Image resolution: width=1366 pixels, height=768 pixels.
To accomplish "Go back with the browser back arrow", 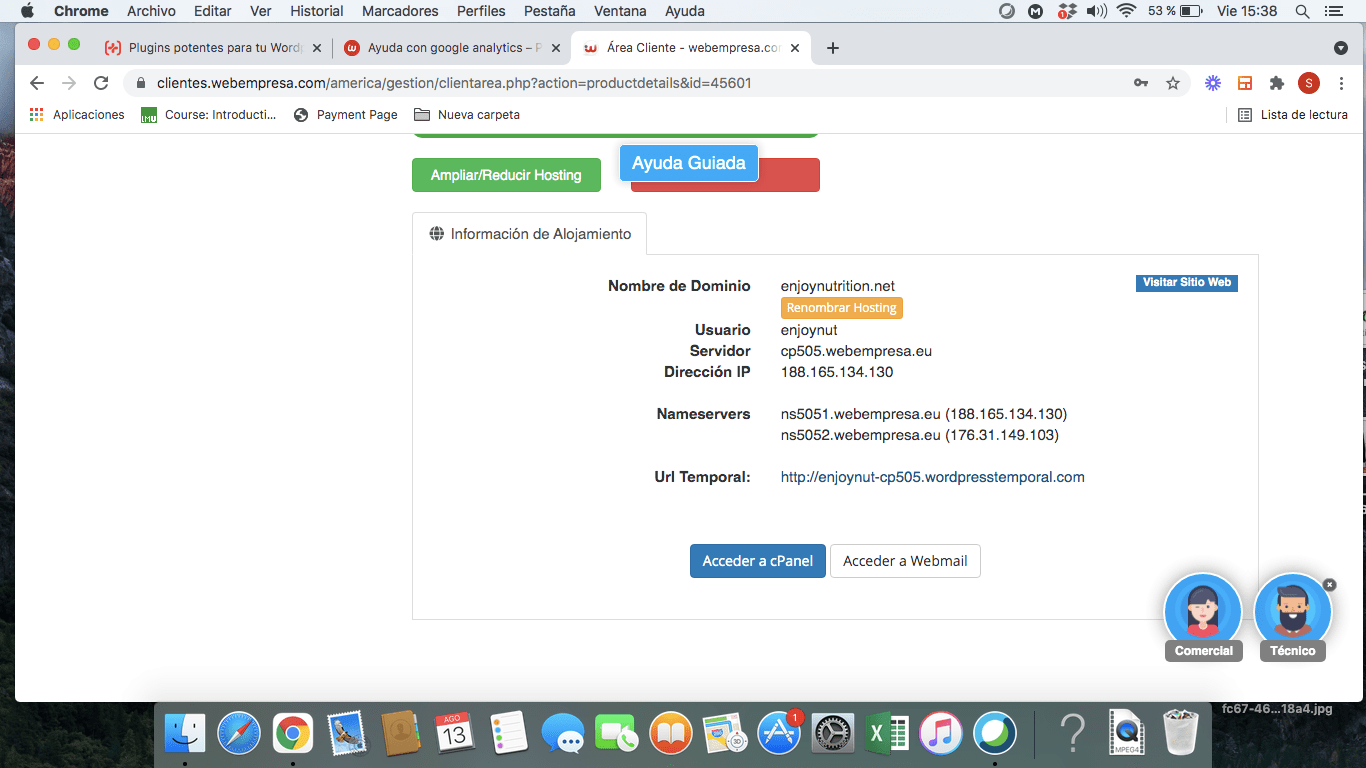I will 37,83.
